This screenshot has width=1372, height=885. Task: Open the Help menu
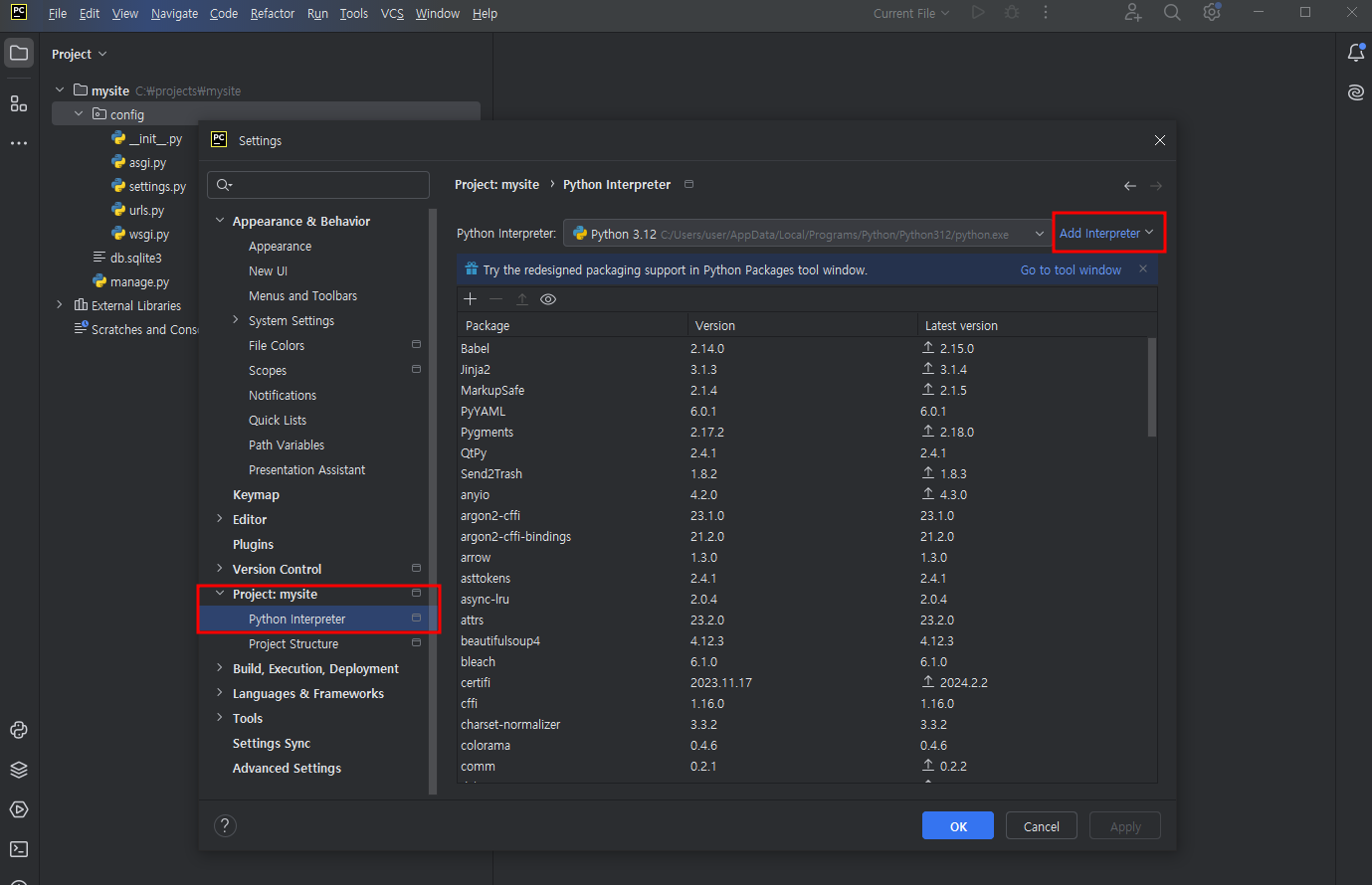point(485,14)
